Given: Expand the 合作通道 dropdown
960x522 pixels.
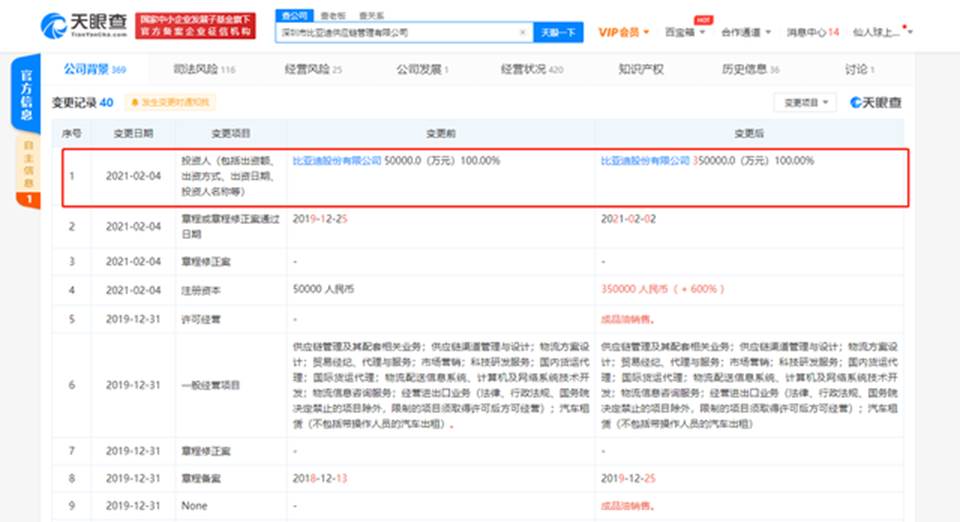Looking at the screenshot, I should click(745, 32).
